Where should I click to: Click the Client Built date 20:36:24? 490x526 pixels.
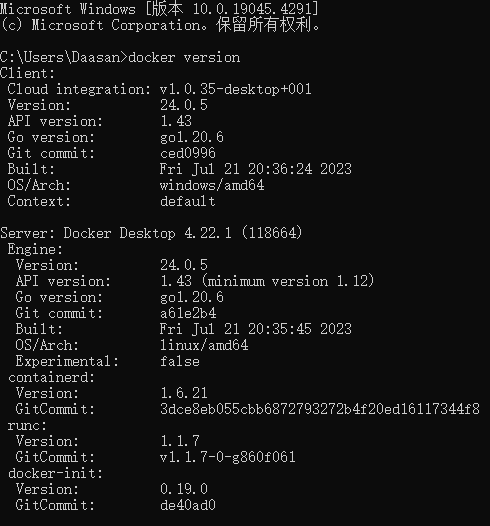(280, 169)
